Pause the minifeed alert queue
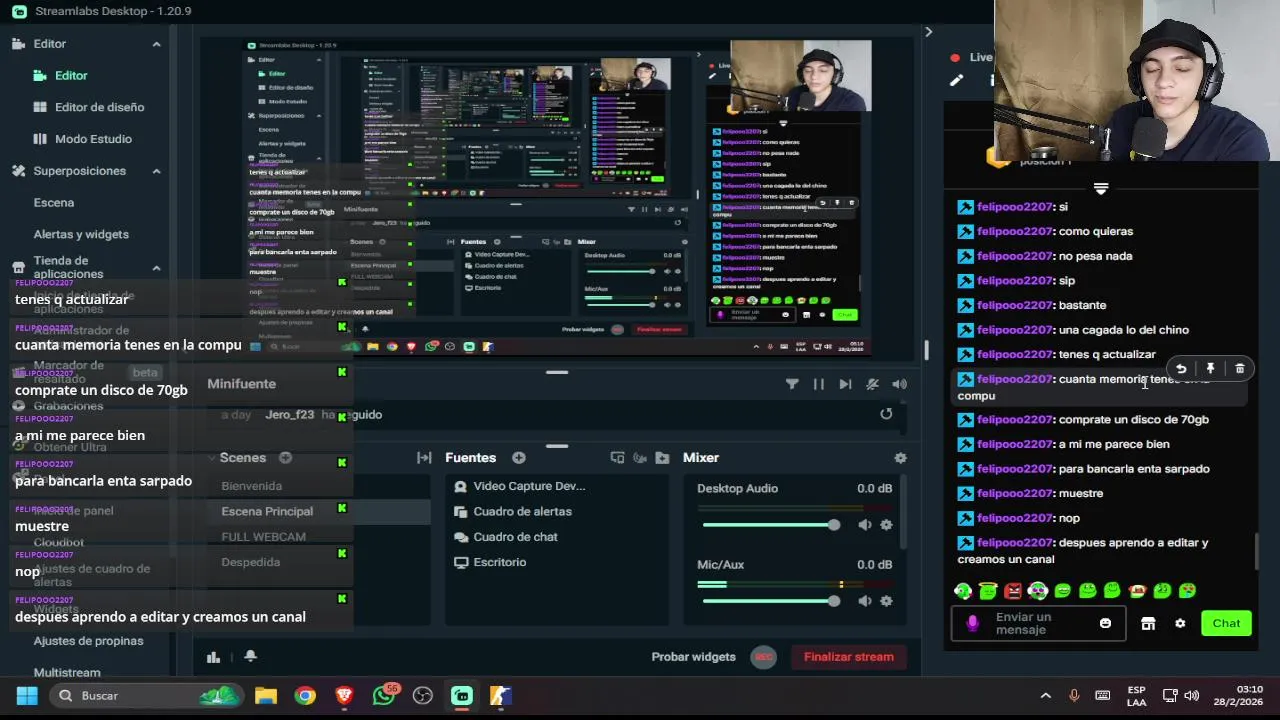The height and width of the screenshot is (720, 1280). pyautogui.click(x=819, y=384)
